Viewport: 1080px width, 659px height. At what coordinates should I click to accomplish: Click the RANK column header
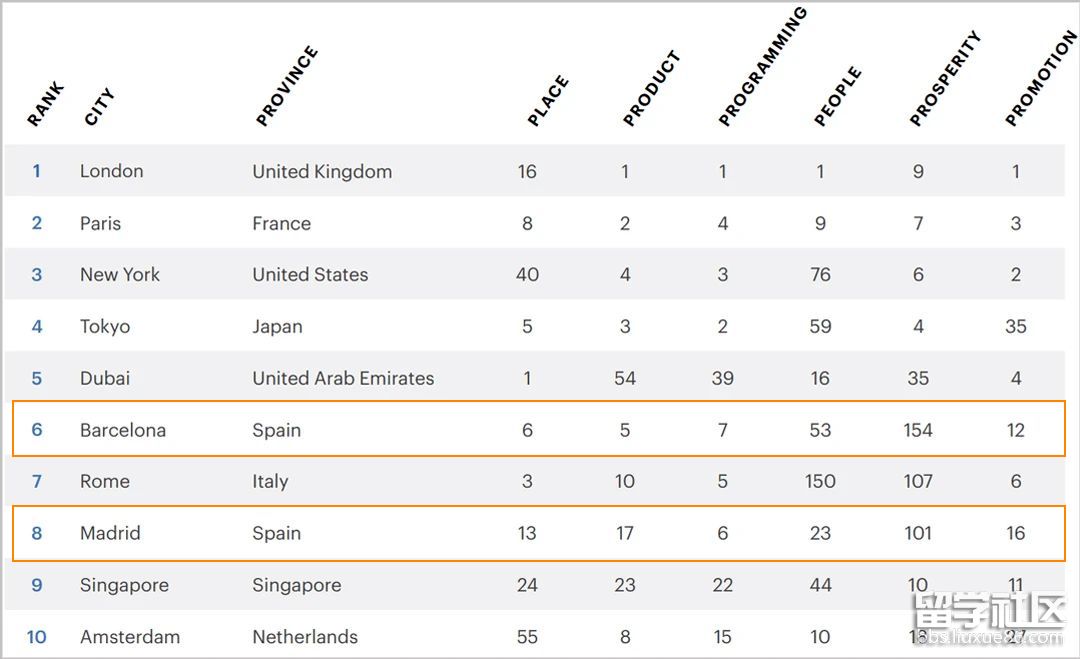[x=45, y=104]
